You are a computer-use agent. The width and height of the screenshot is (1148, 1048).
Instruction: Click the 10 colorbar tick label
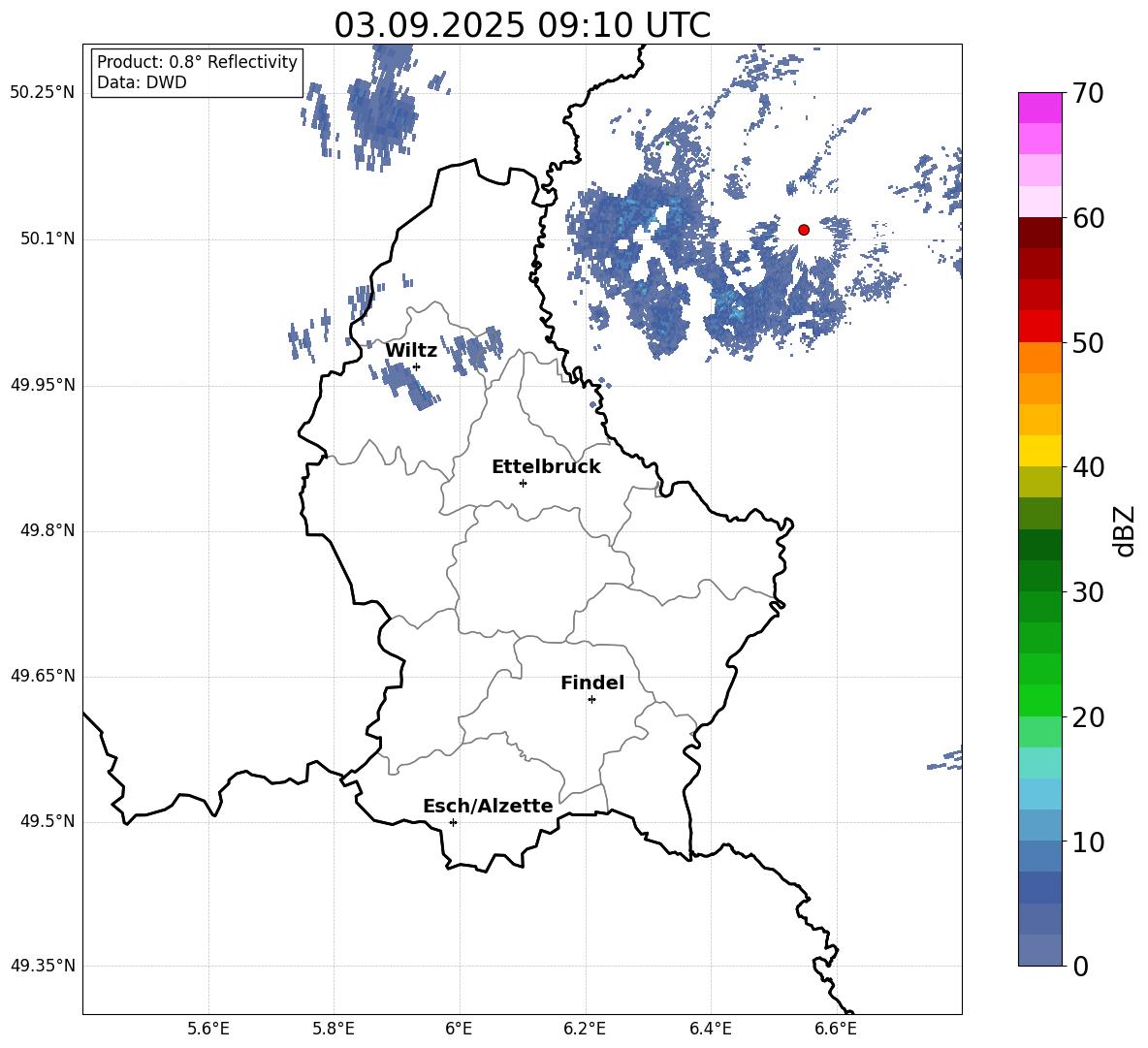pos(1088,842)
